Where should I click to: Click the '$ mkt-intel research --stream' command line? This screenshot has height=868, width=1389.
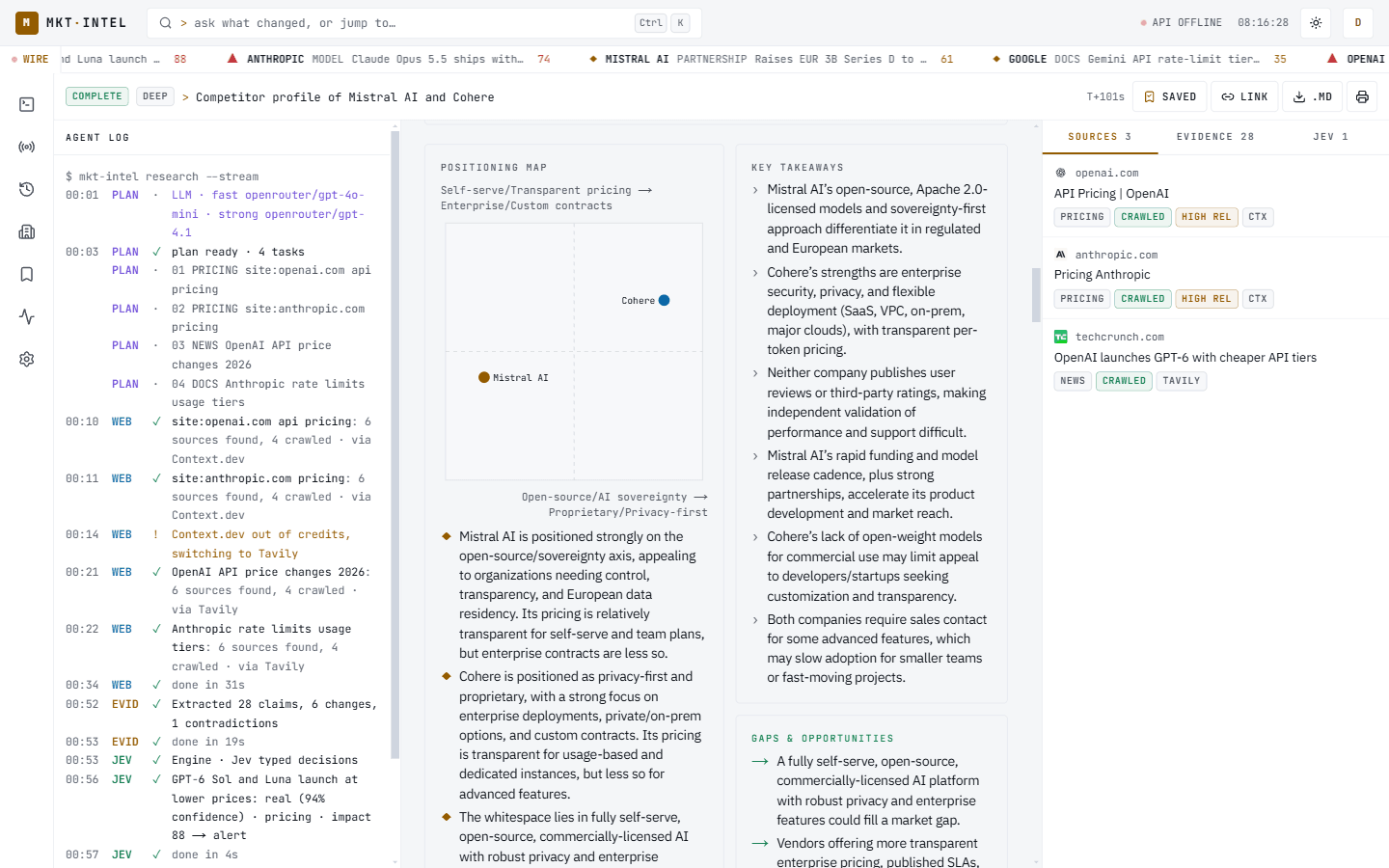tap(162, 176)
